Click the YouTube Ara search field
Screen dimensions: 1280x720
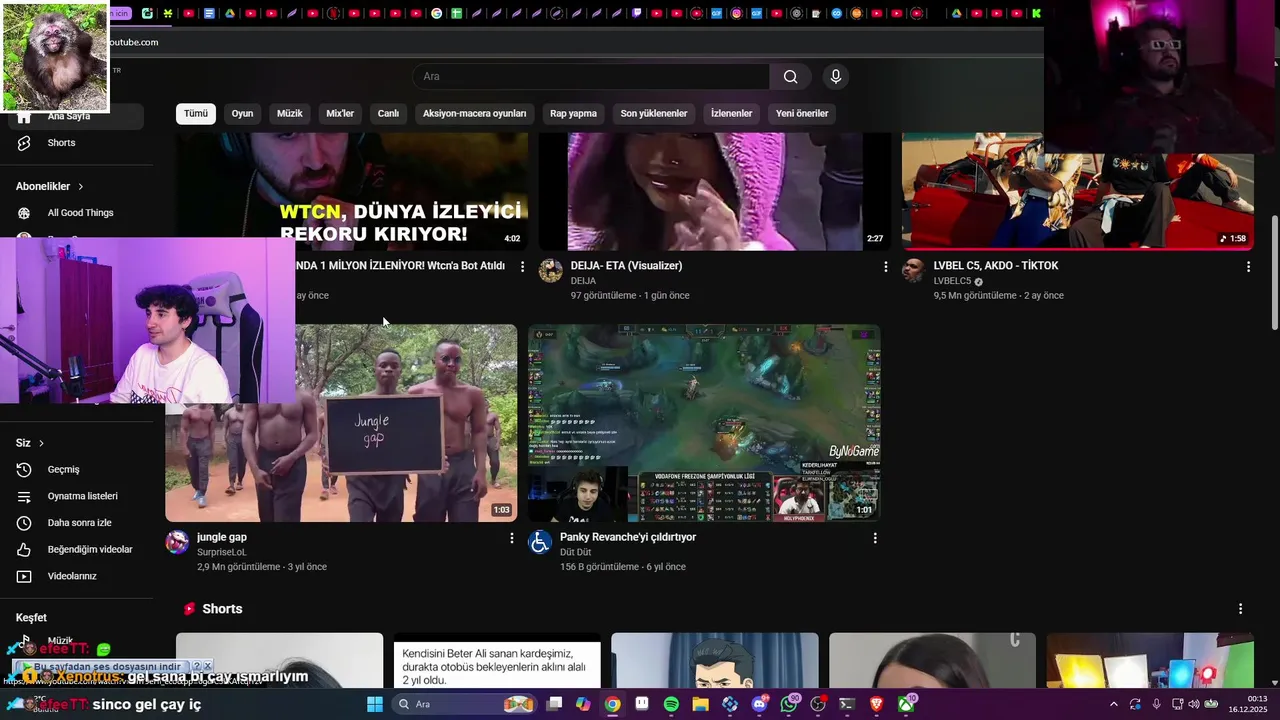click(591, 77)
